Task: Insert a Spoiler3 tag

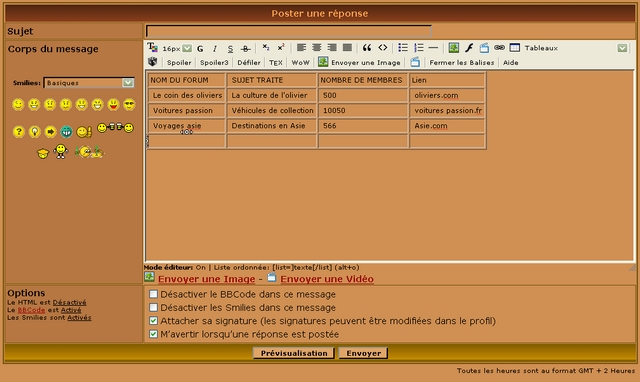Action: tap(214, 62)
